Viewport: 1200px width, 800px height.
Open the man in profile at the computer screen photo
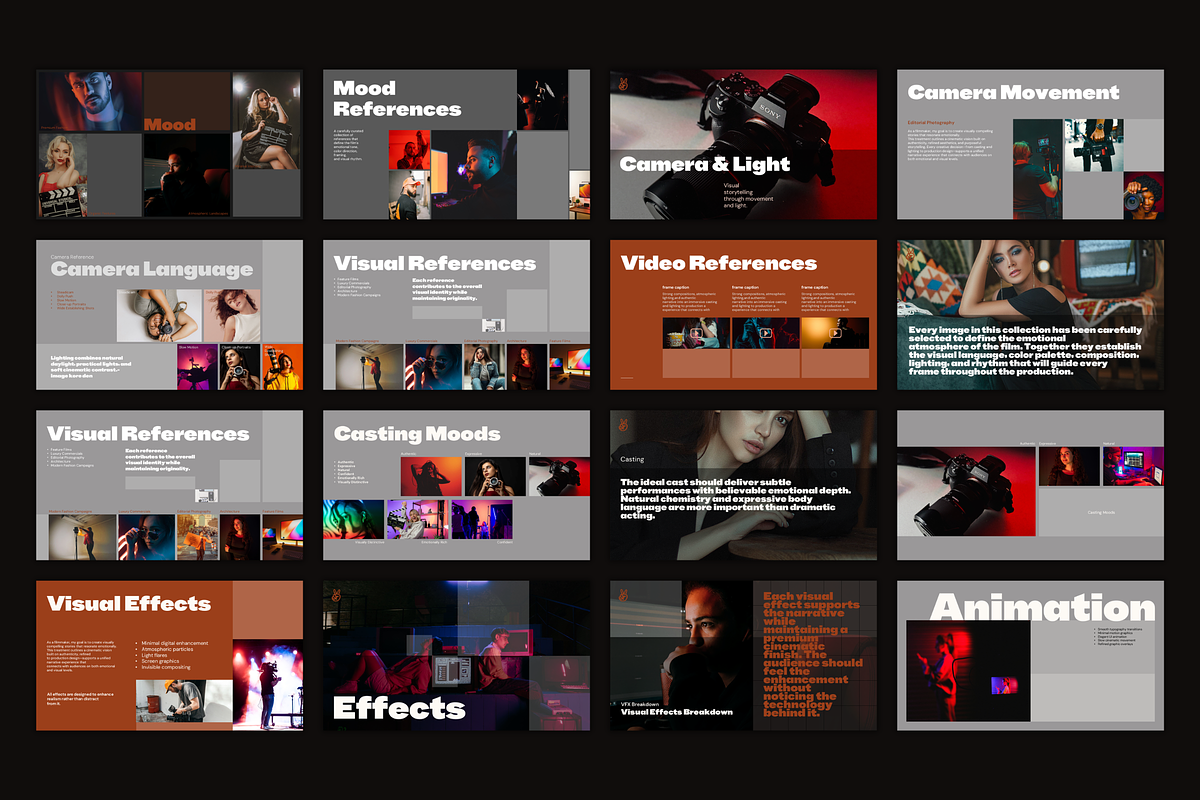pyautogui.click(x=474, y=175)
